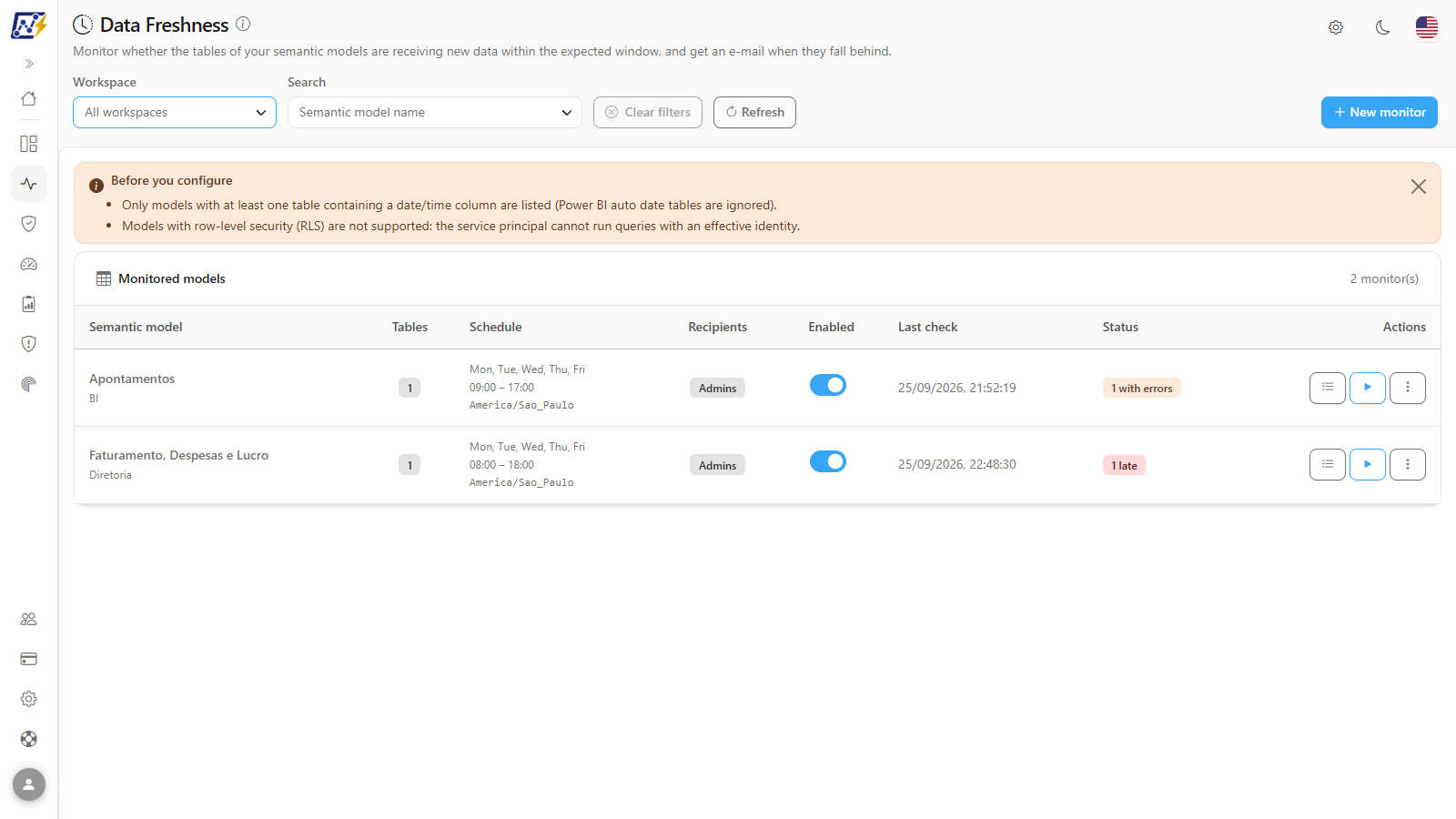1456x819 pixels.
Task: Open the support lifebuoy icon in the sidebar
Action: click(x=29, y=739)
